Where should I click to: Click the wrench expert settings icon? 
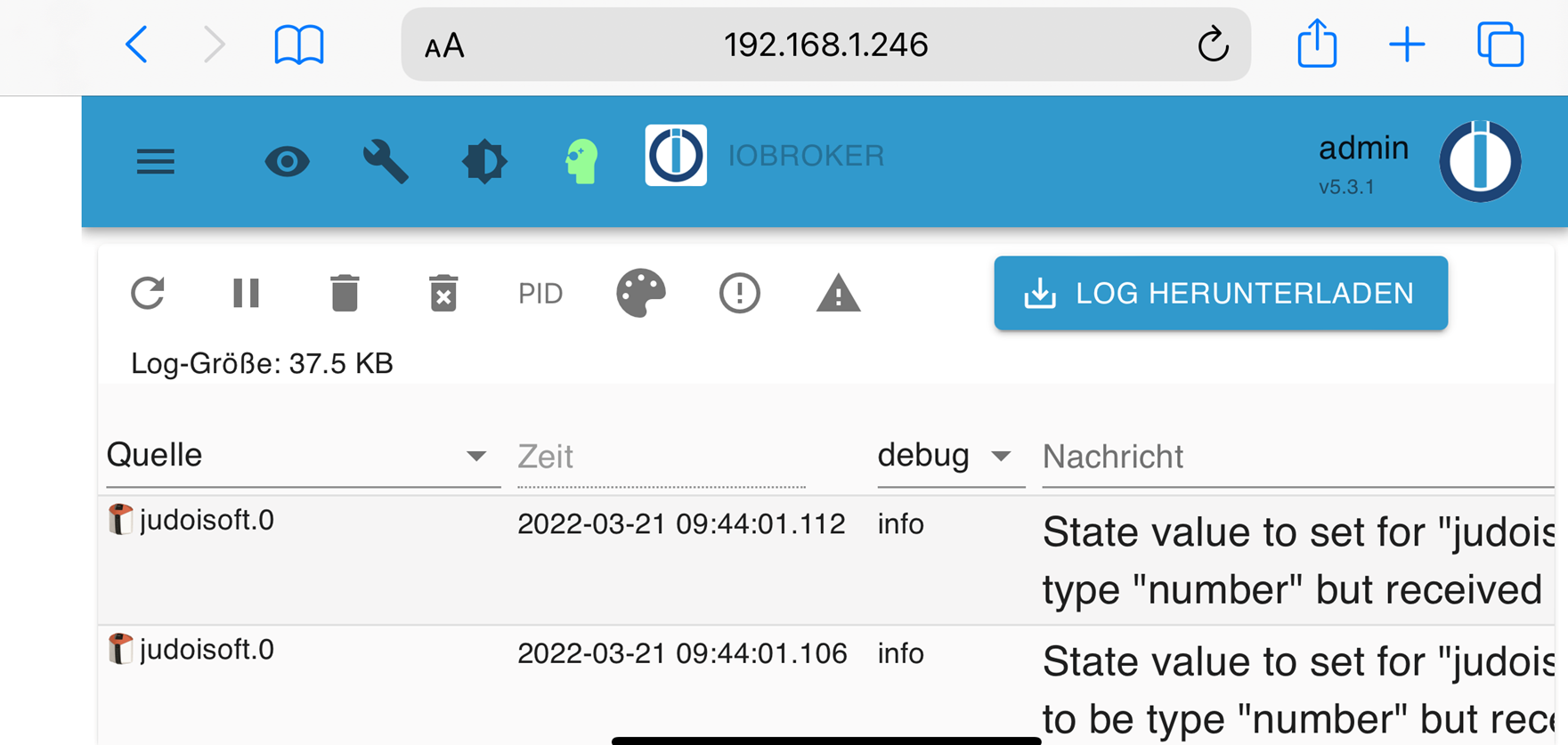[386, 162]
